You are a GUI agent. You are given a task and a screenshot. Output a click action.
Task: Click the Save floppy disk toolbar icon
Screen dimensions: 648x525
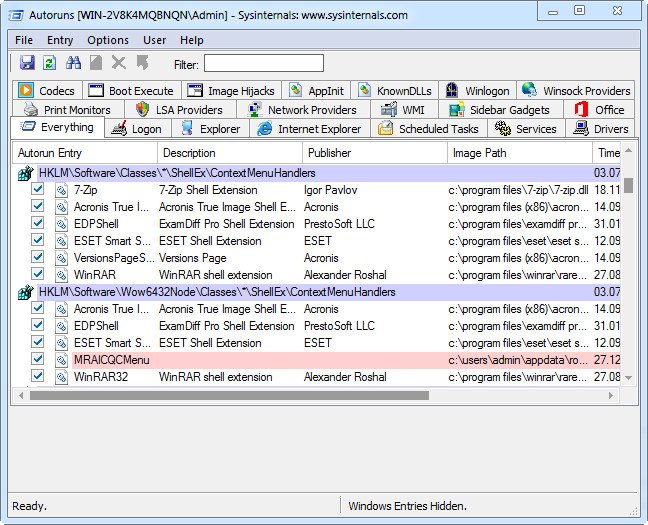[27, 63]
